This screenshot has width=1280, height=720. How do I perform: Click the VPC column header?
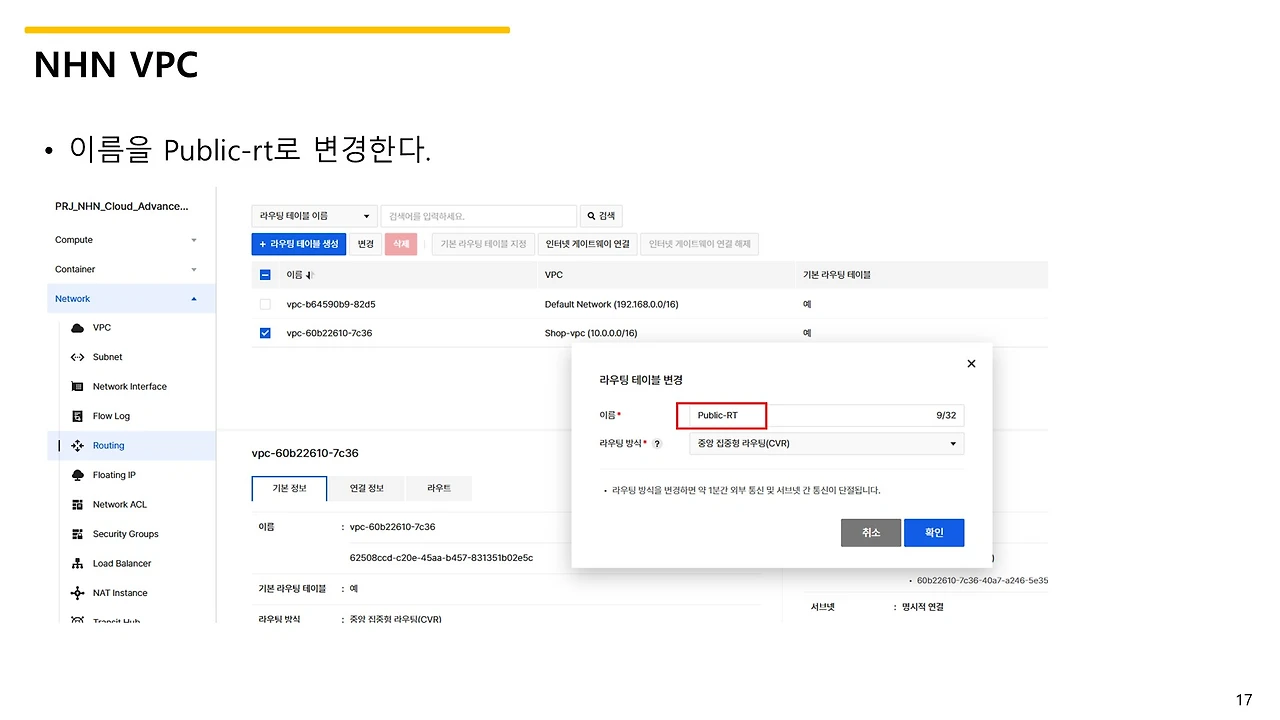point(554,275)
